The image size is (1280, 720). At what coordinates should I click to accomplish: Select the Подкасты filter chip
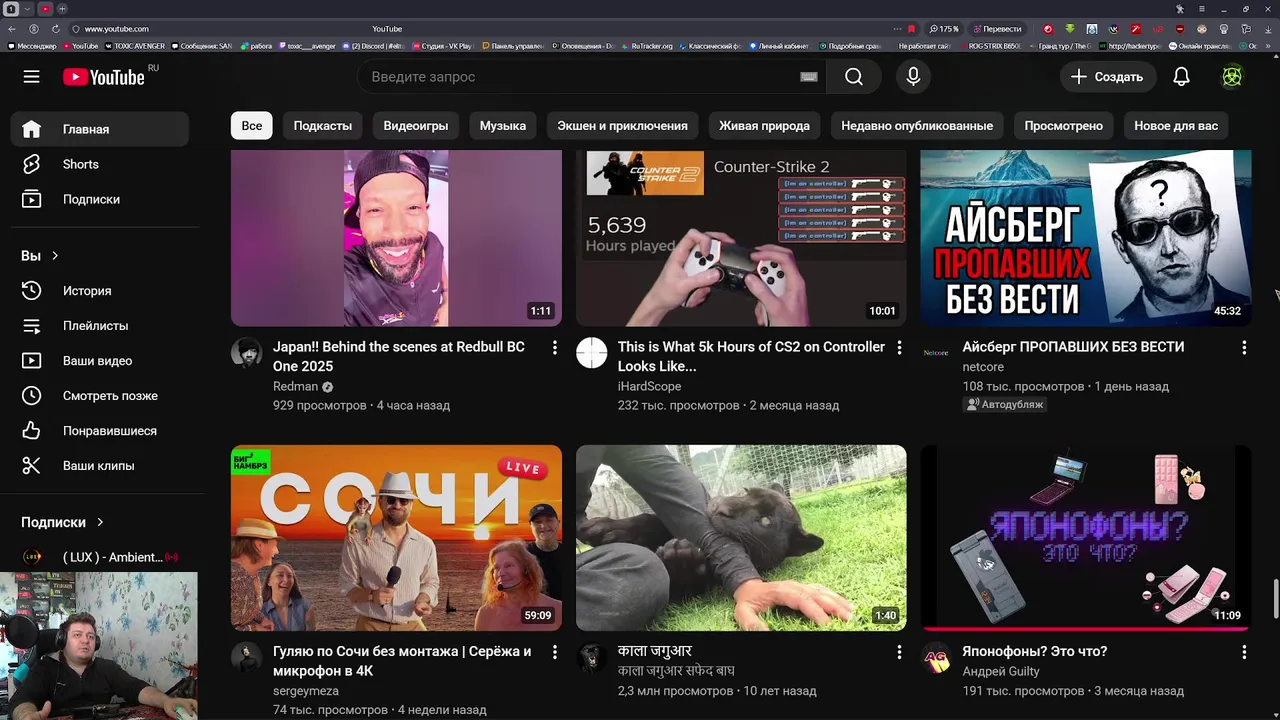coord(323,126)
